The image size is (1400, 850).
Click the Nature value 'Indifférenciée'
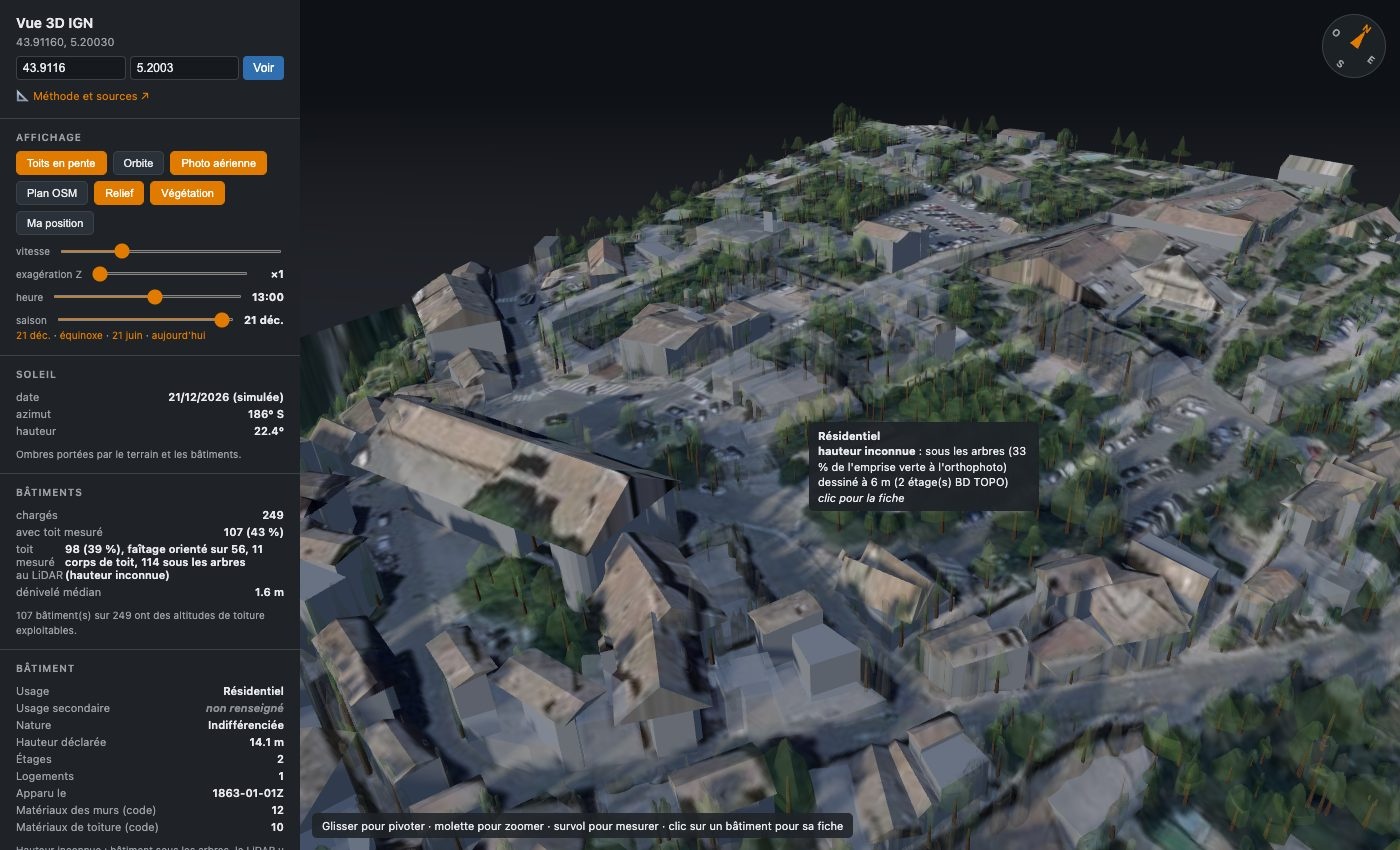(x=246, y=725)
